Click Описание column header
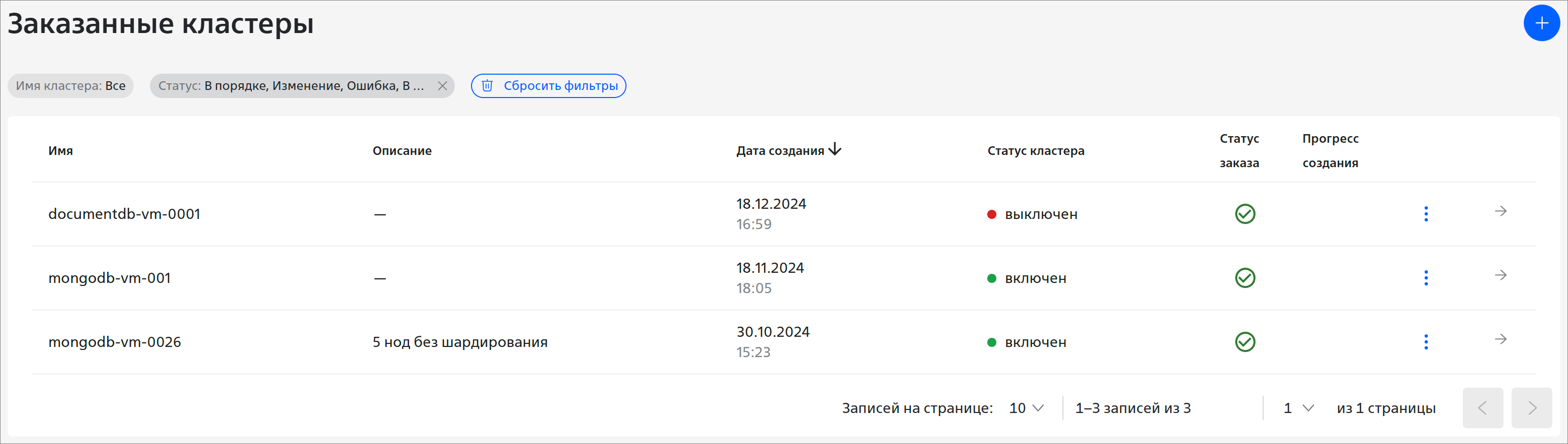 (x=402, y=151)
